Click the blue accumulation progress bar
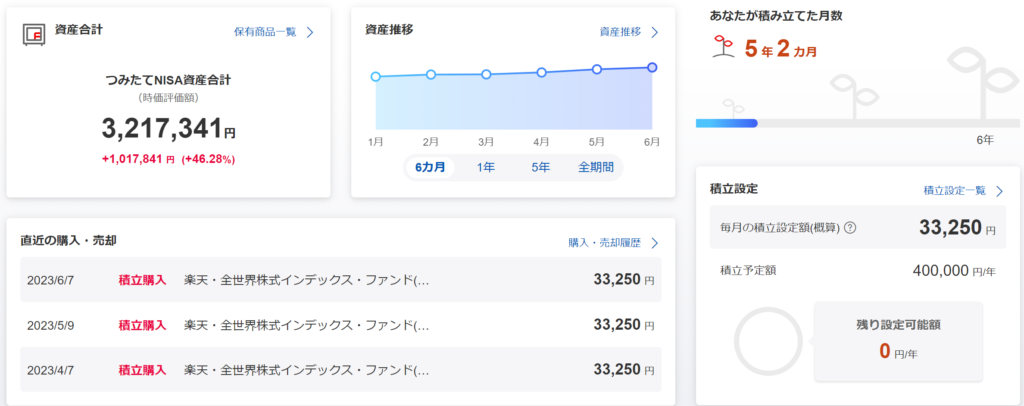This screenshot has height=406, width=1024. pyautogui.click(x=727, y=123)
